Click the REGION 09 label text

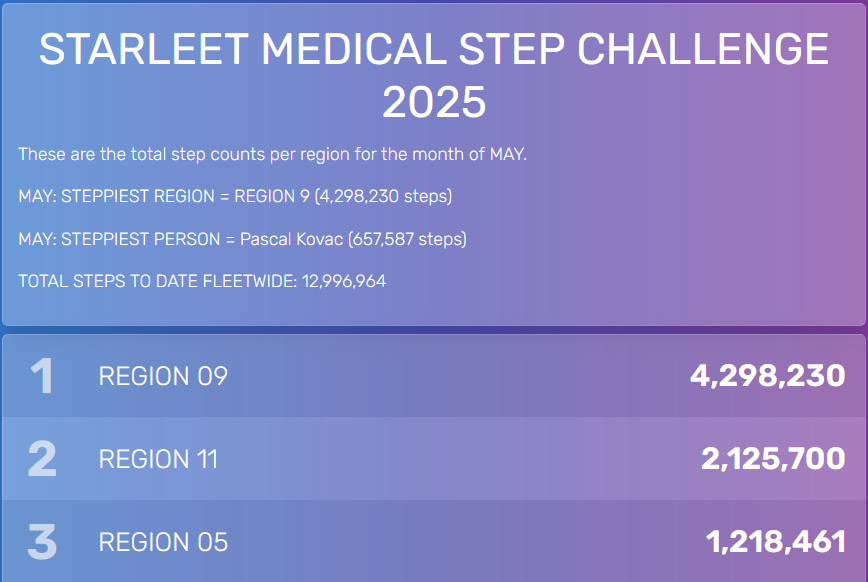click(x=163, y=376)
